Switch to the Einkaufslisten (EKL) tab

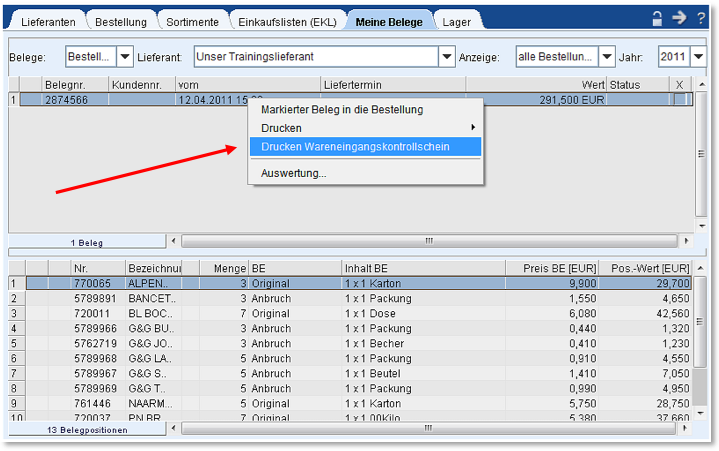click(288, 21)
